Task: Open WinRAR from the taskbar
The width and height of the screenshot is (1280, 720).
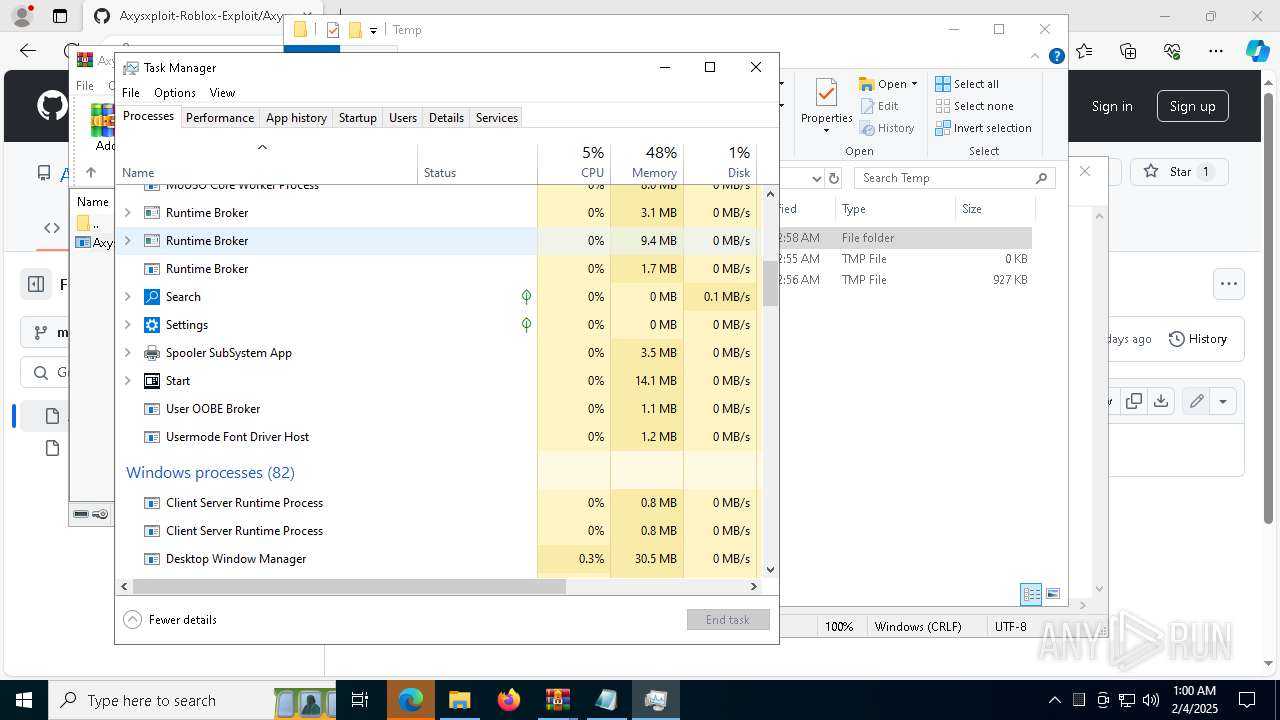Action: (x=557, y=700)
